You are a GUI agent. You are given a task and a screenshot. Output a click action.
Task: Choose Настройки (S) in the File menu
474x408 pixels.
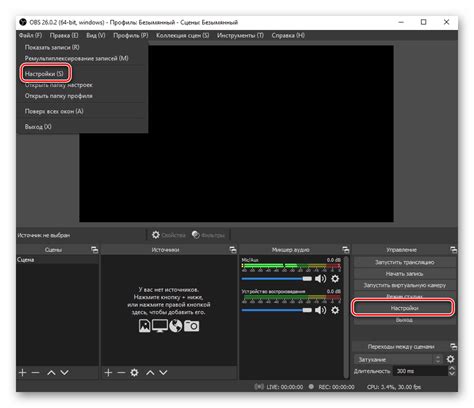(44, 74)
